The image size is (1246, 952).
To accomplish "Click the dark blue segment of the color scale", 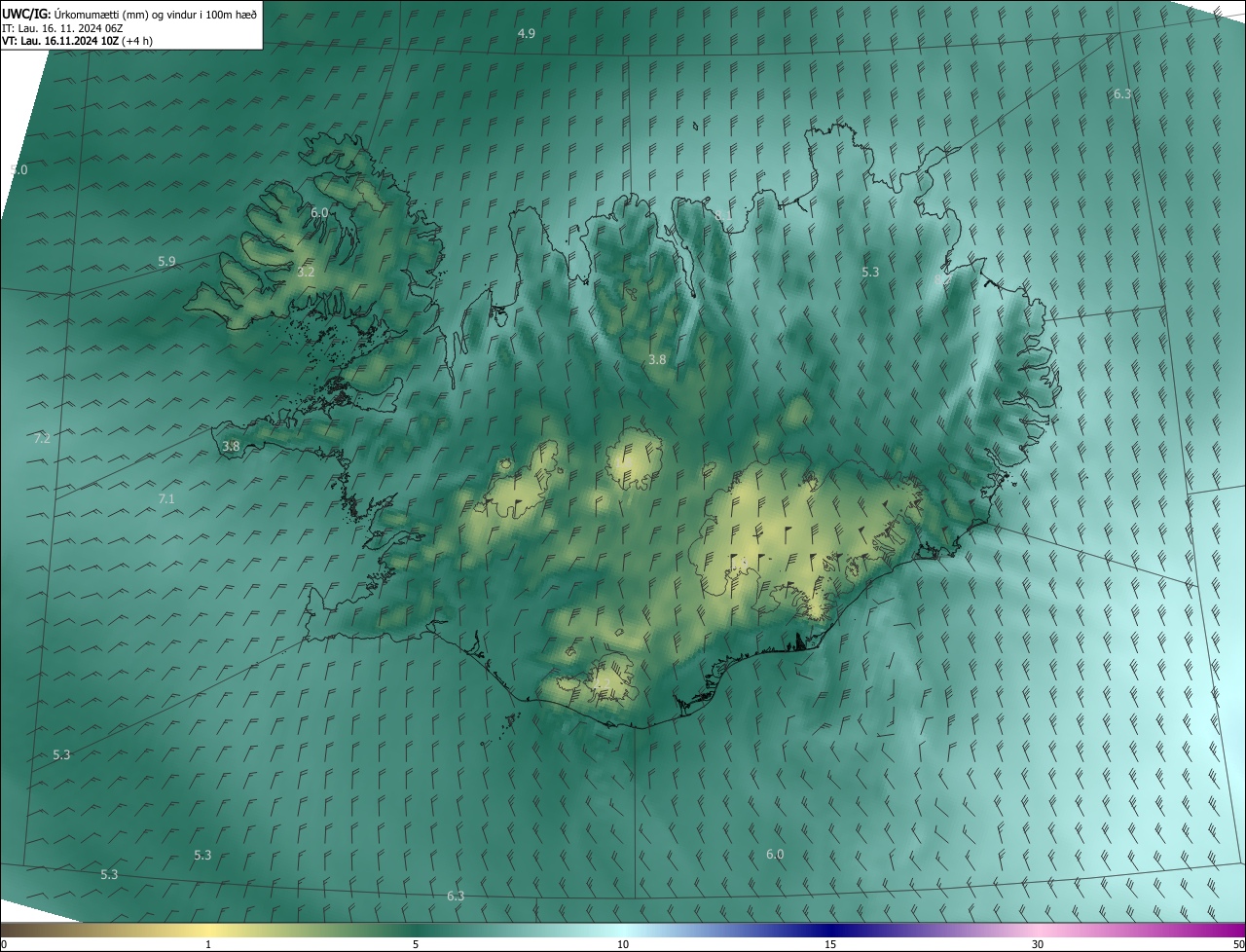I will tap(830, 930).
